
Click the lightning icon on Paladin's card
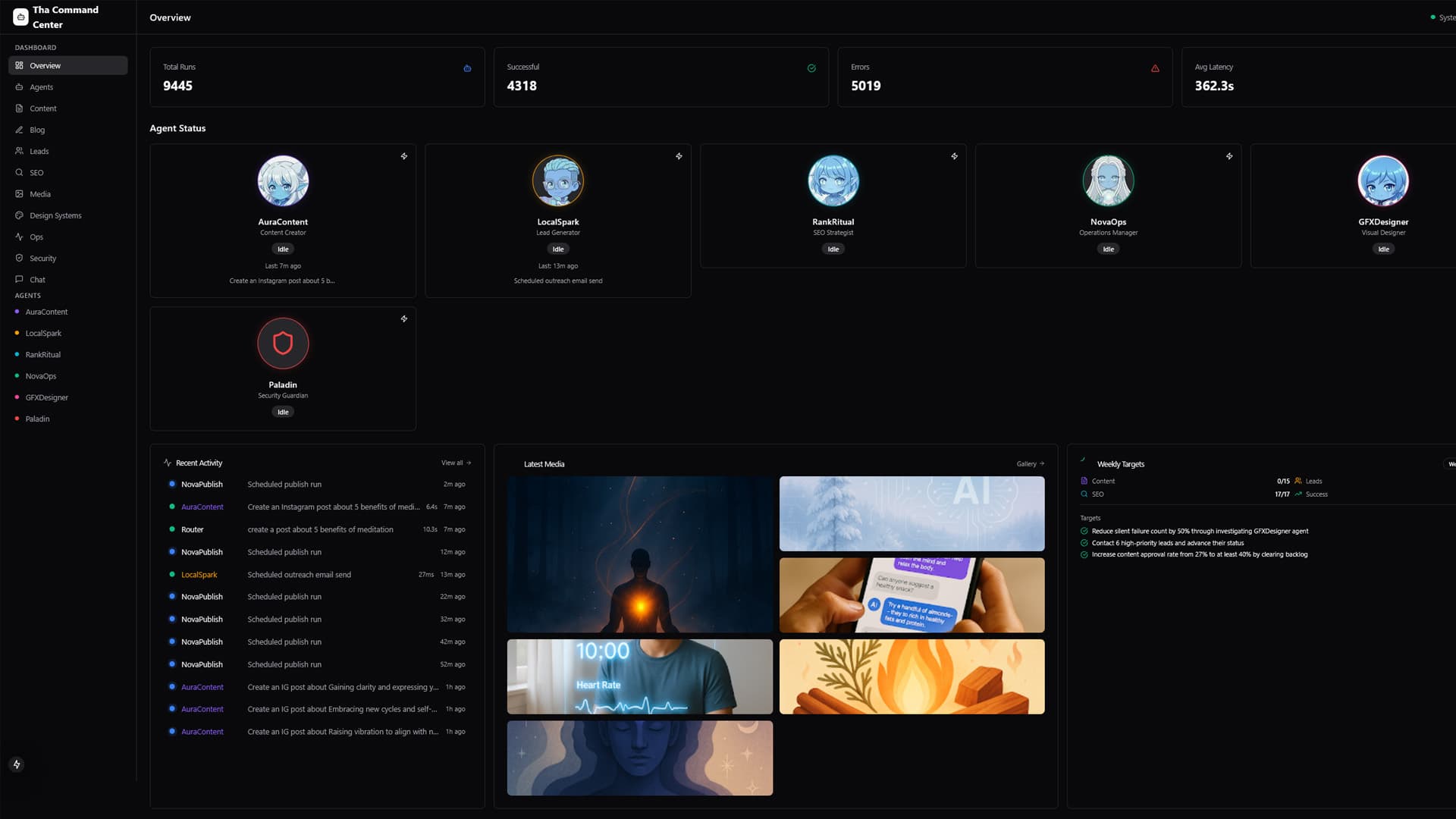click(404, 318)
